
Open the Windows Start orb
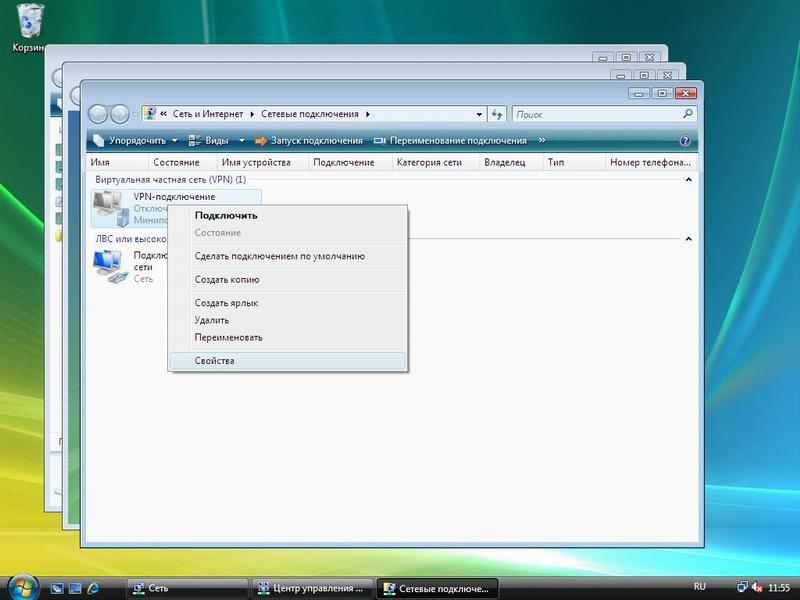[22, 587]
